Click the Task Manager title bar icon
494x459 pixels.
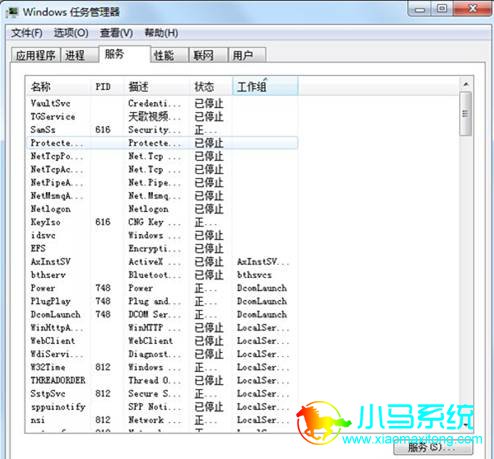point(13,12)
